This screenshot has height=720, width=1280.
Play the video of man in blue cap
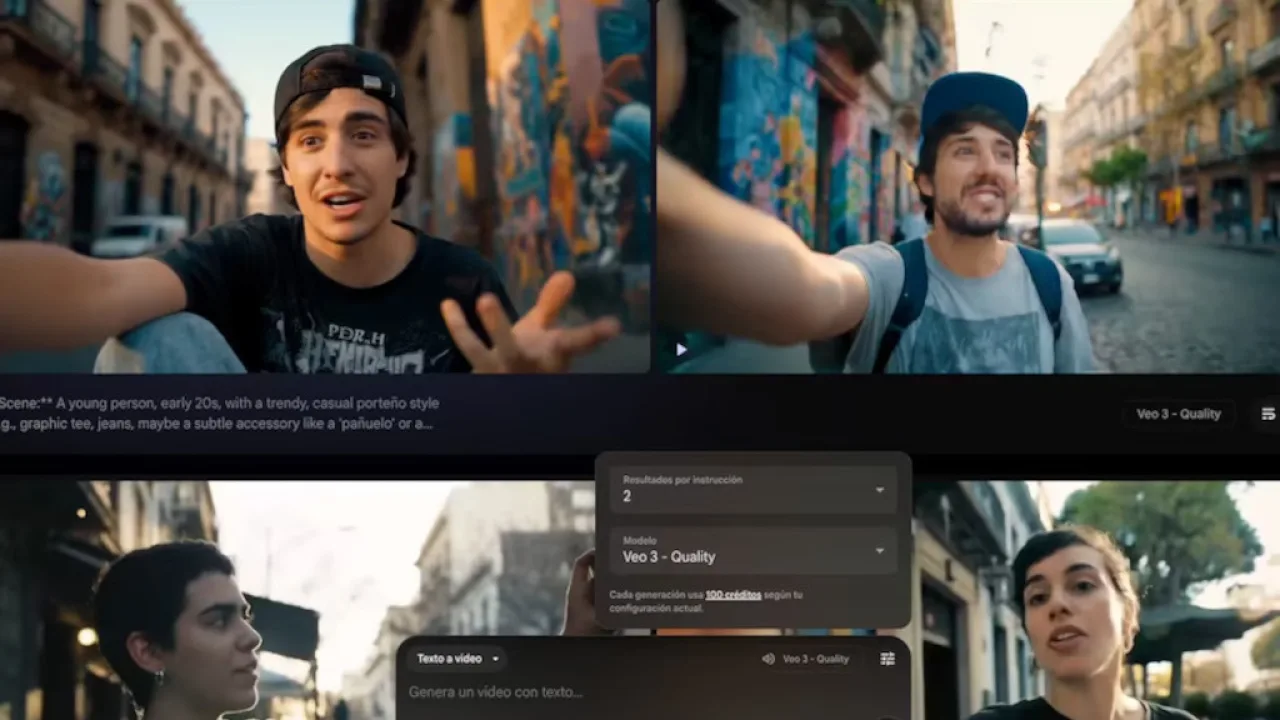(681, 349)
